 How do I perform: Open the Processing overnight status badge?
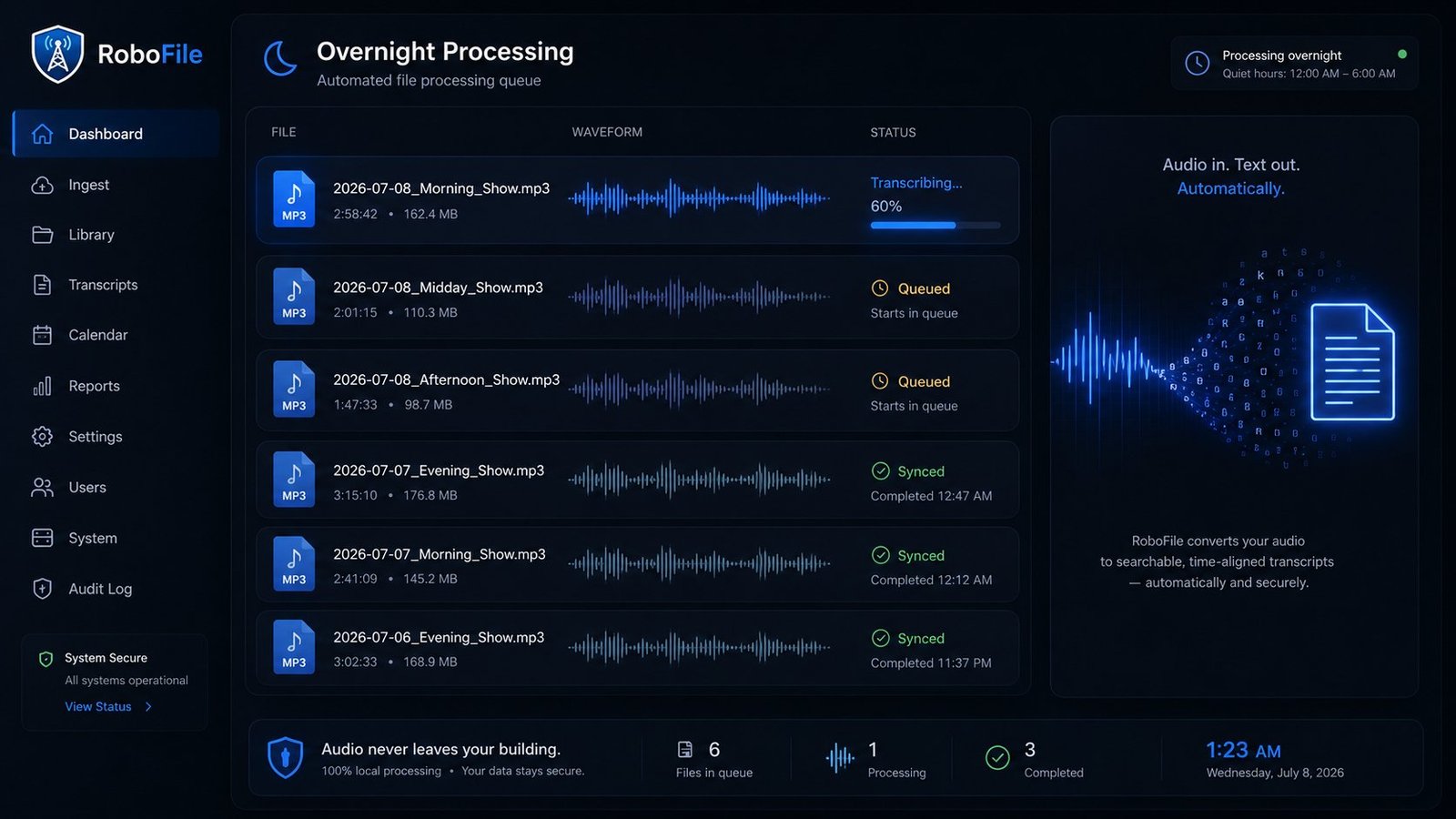(x=1294, y=64)
